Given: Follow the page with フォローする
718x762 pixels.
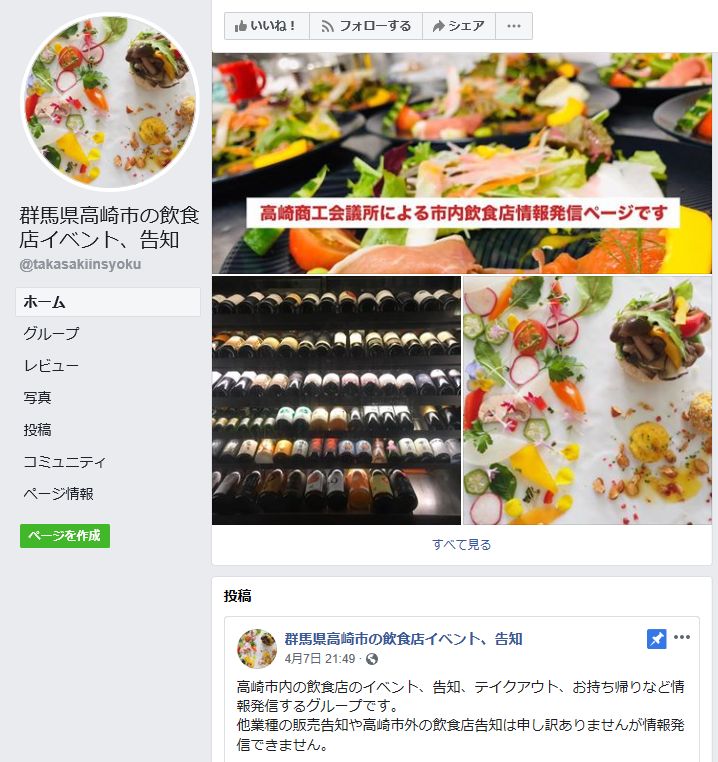Looking at the screenshot, I should (x=366, y=26).
